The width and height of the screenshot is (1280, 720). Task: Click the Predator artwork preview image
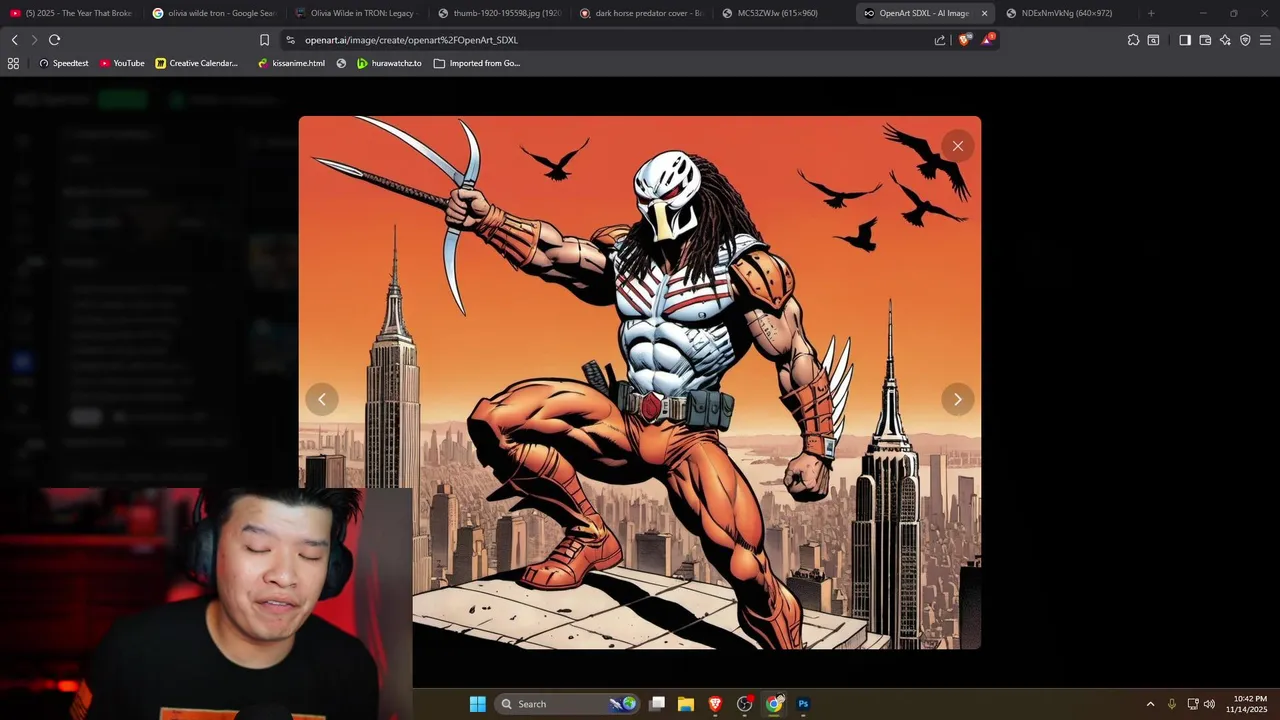[640, 382]
